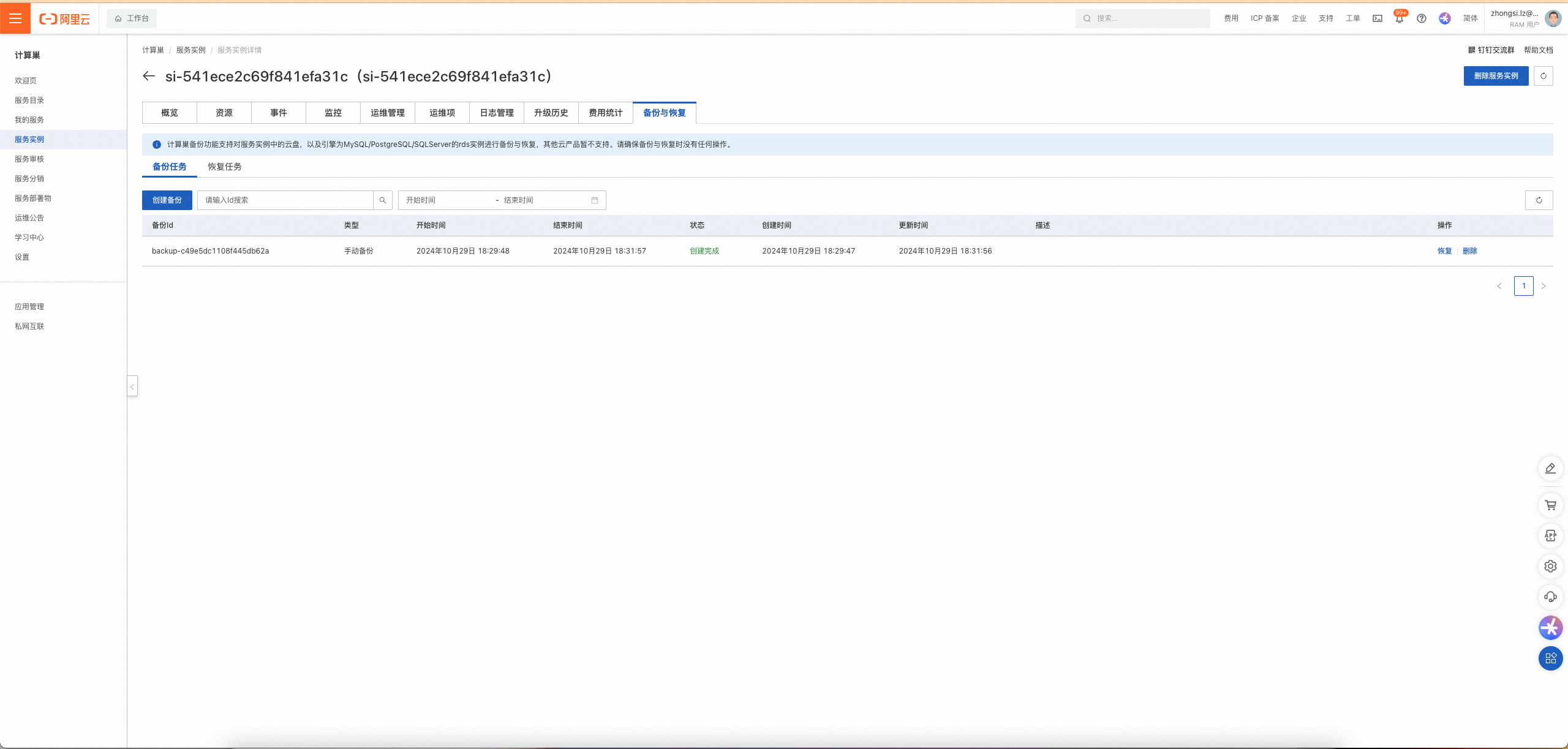Screen dimensions: 1568x749
Task: Open the user account avatar menu
Action: [1553, 18]
